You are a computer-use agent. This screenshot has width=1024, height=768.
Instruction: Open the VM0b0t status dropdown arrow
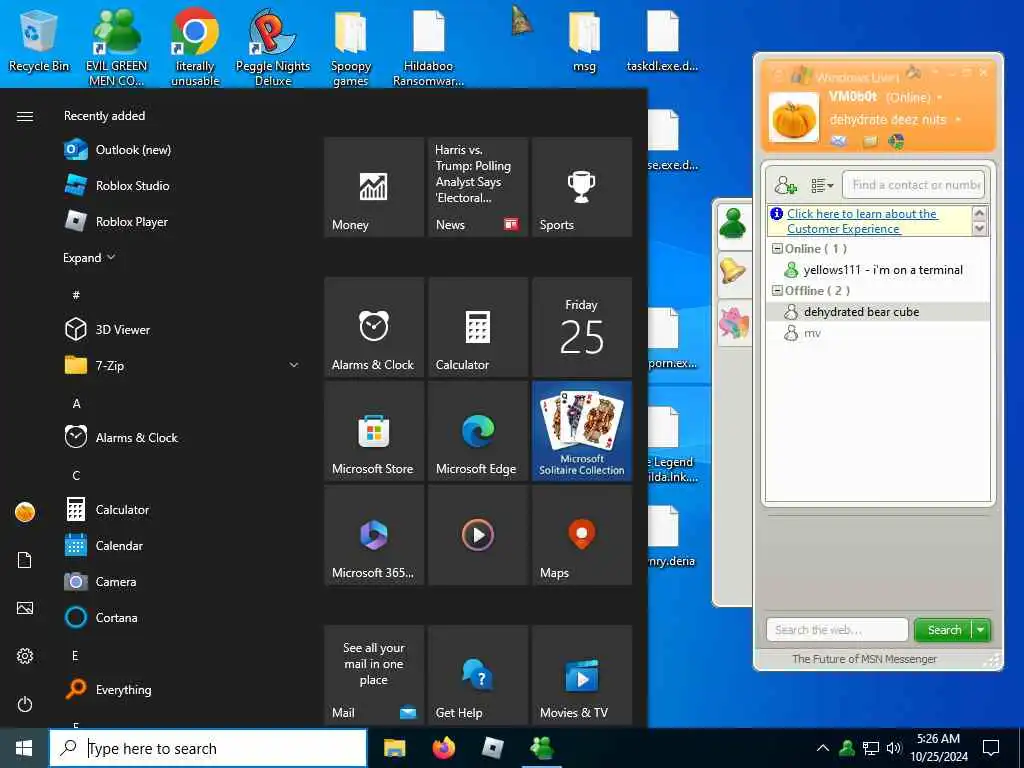point(940,97)
